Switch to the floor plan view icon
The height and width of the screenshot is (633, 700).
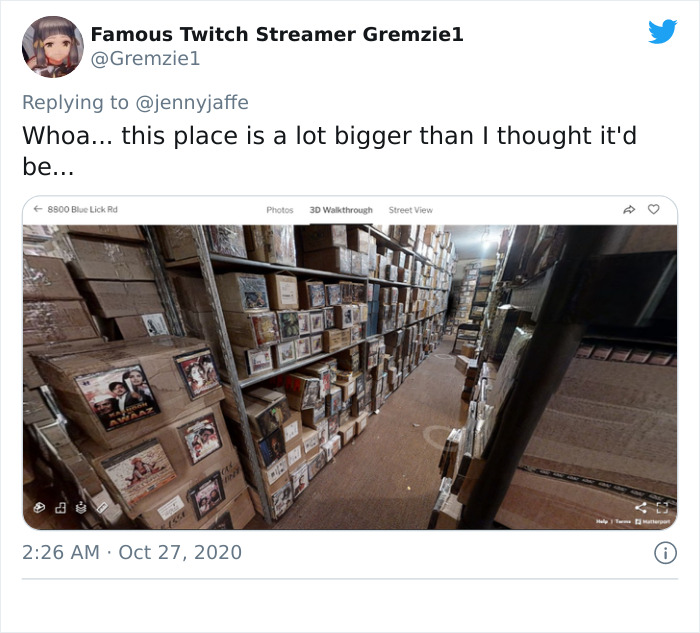click(60, 507)
